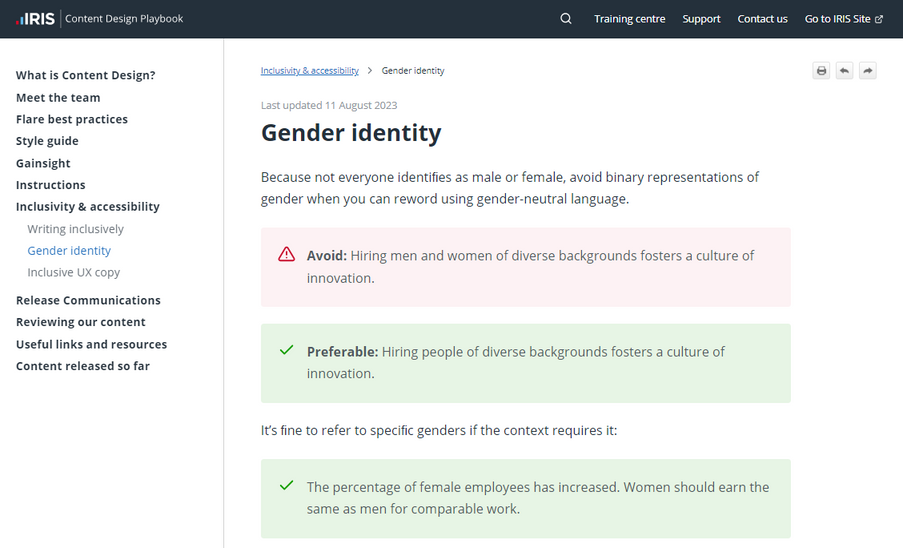Expand the Style guide sidebar section
The height and width of the screenshot is (548, 903).
47,141
